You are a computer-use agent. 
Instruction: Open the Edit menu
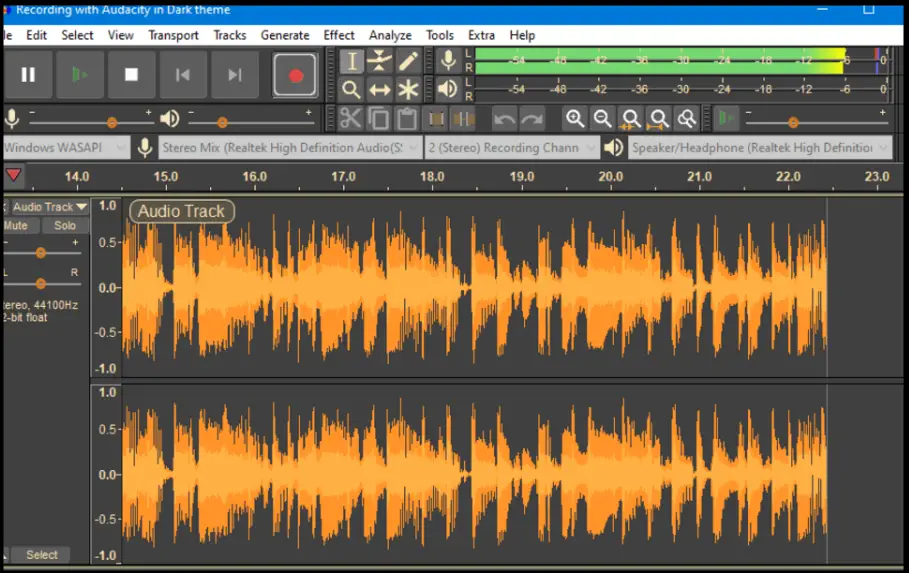click(37, 35)
